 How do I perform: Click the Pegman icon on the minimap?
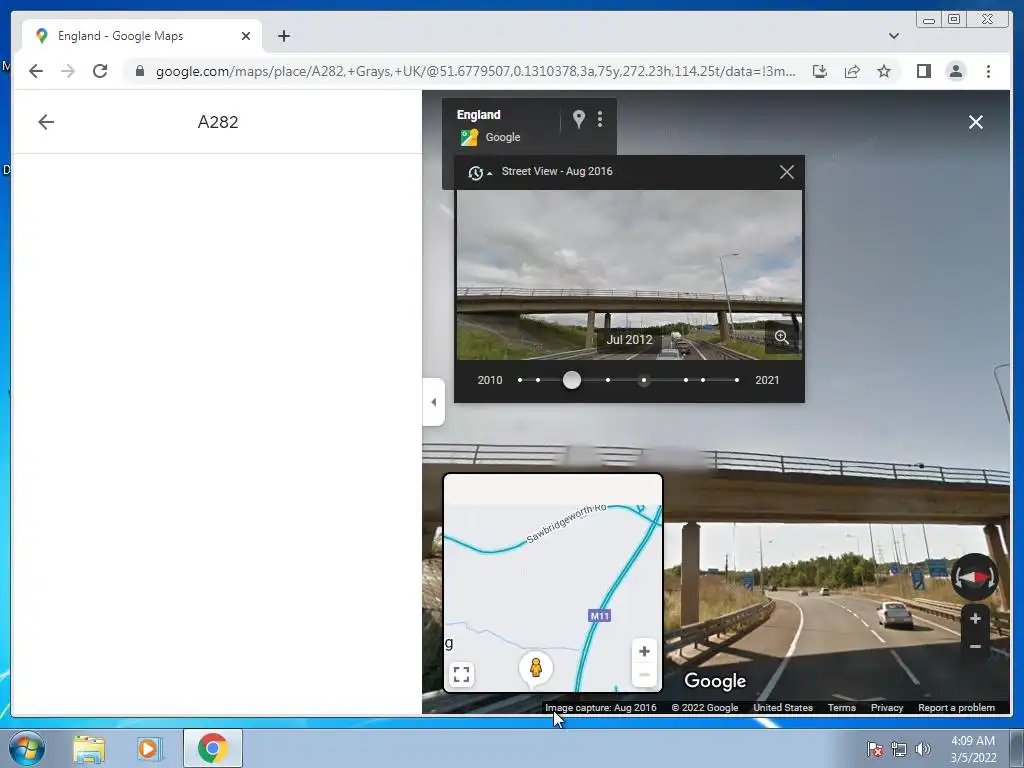536,667
